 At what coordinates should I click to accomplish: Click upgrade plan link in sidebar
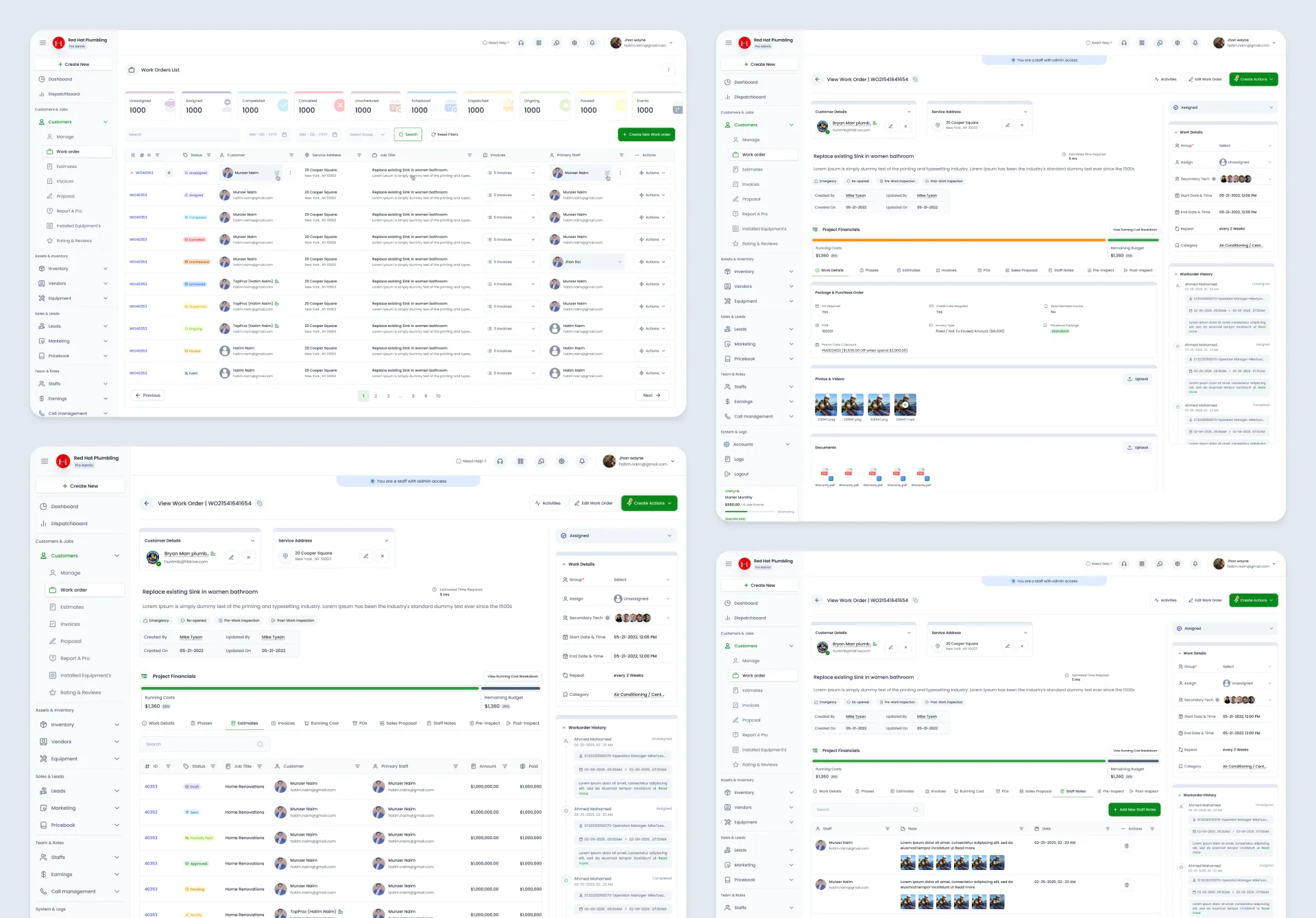coord(735,519)
